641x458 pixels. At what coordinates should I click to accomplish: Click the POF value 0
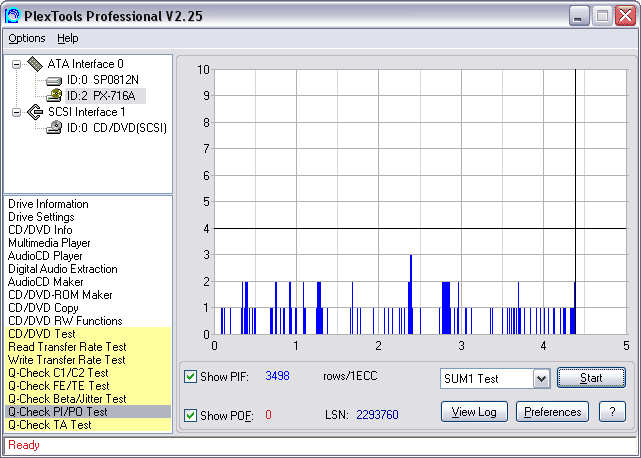(268, 415)
